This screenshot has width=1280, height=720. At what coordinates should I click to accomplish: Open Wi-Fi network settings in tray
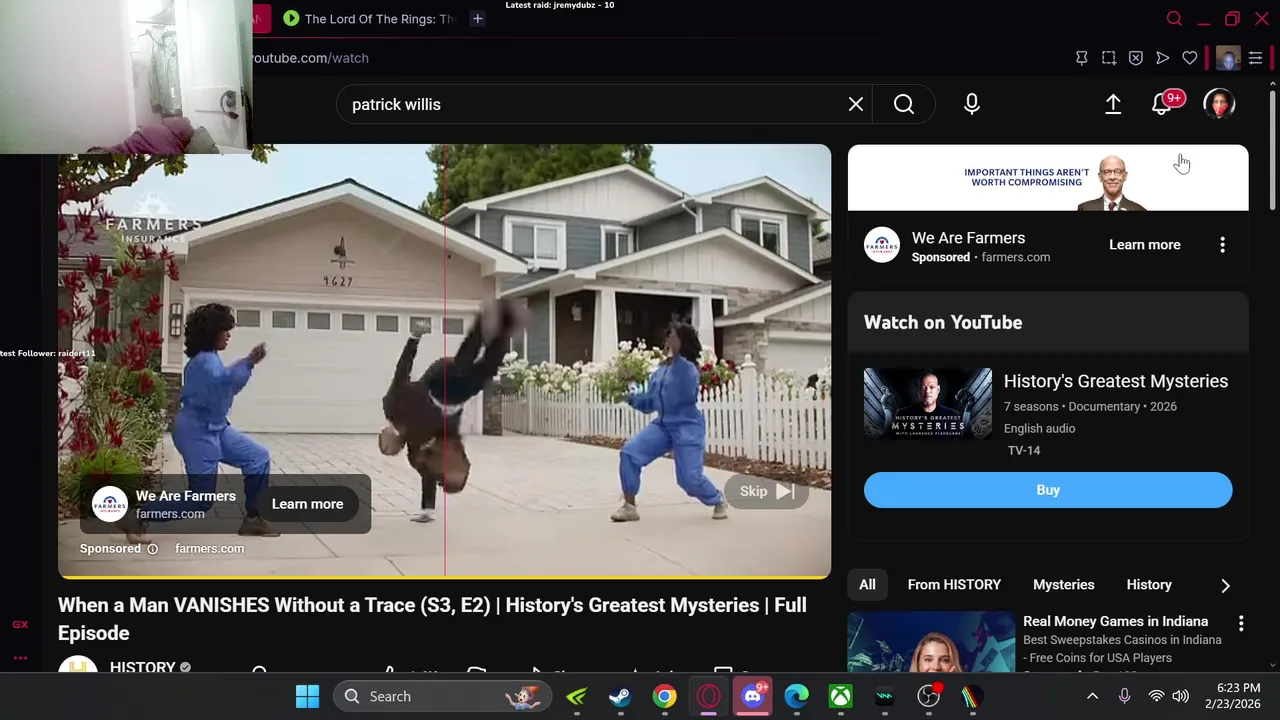coord(1156,696)
